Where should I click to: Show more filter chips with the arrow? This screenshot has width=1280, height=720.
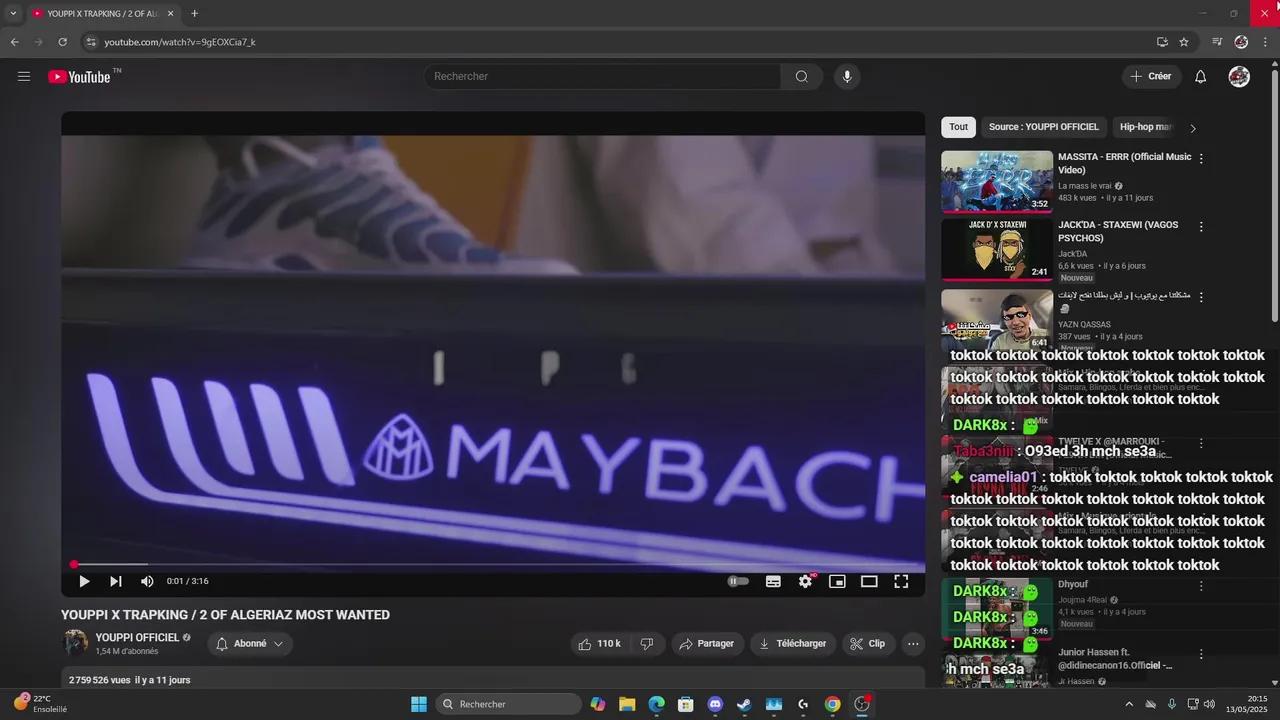pos(1192,128)
